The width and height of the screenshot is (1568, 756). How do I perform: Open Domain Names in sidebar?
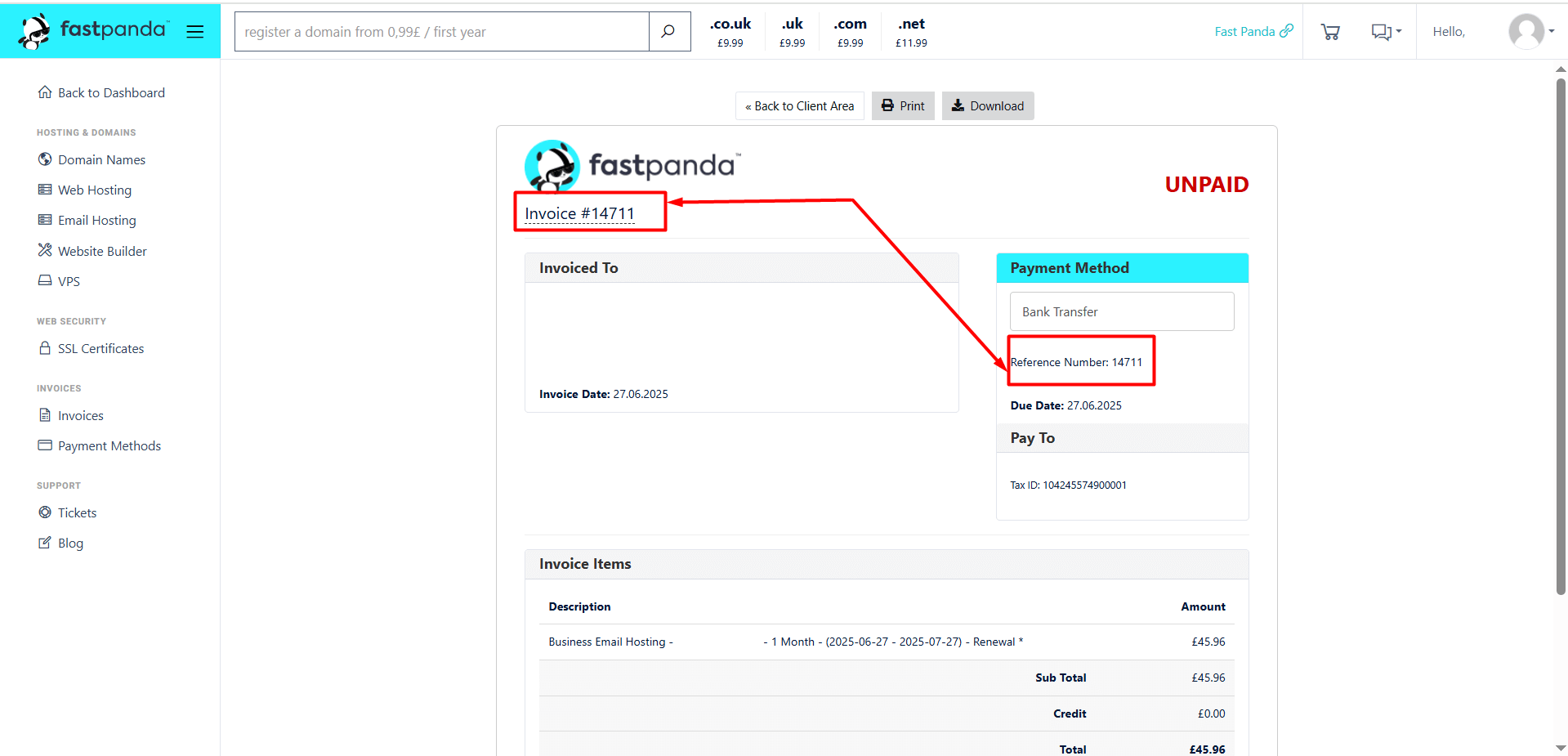pyautogui.click(x=101, y=159)
